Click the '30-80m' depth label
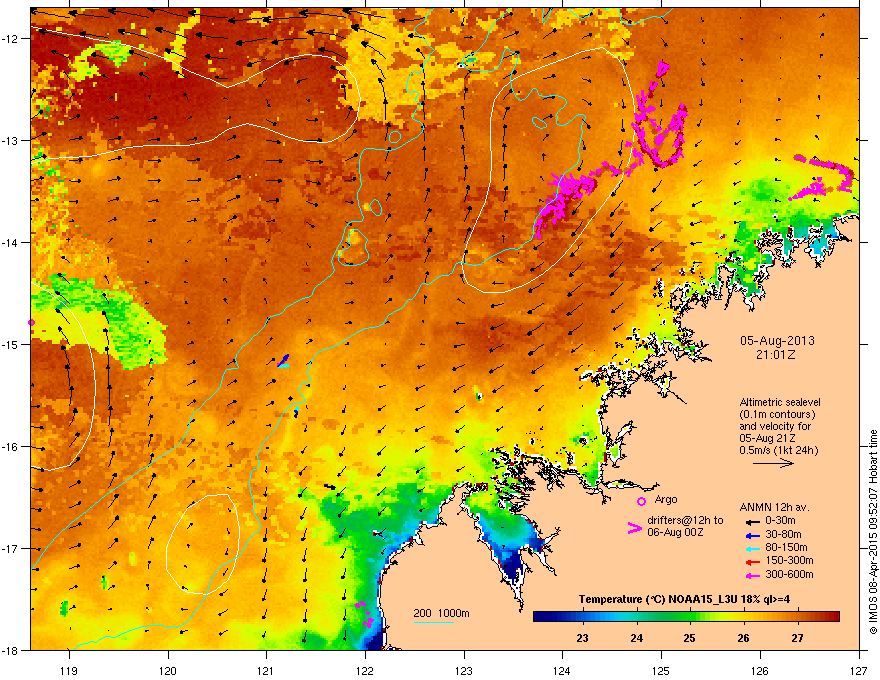The width and height of the screenshot is (880, 680). [x=783, y=535]
